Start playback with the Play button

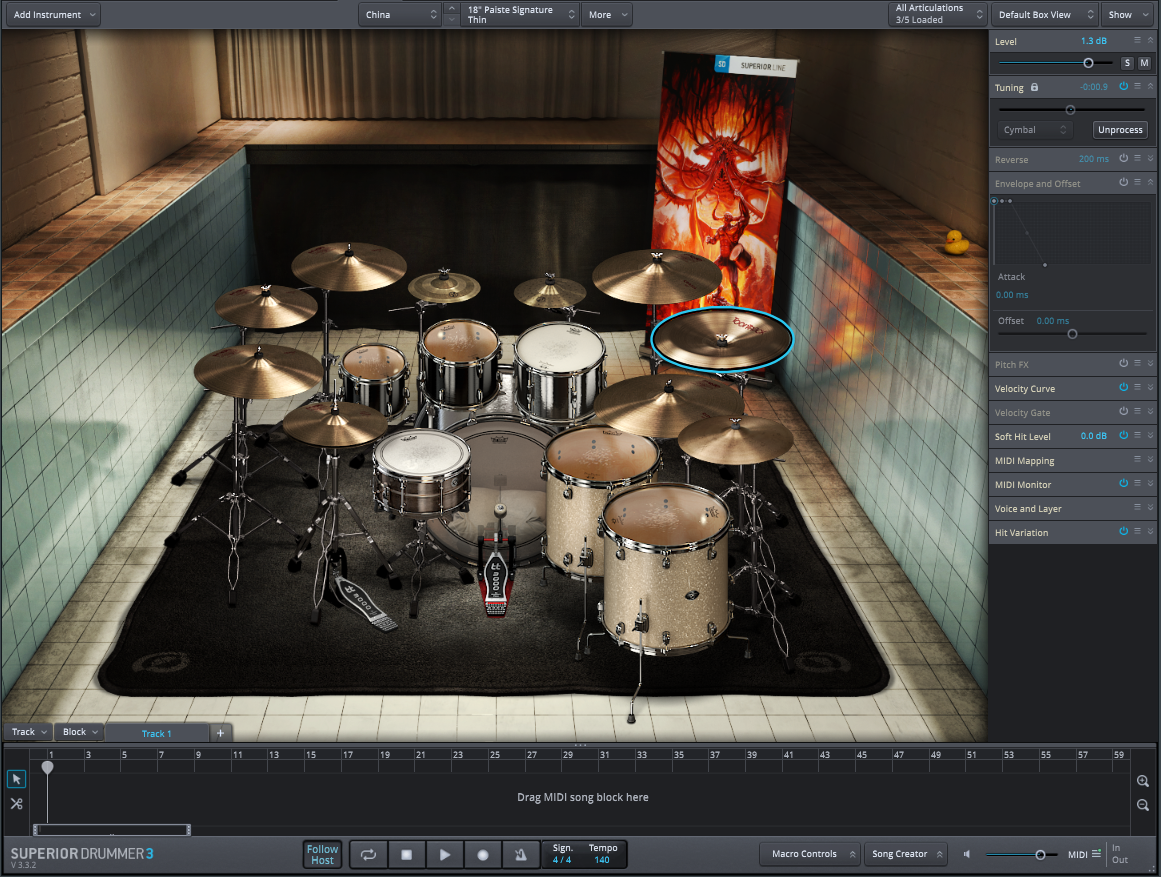[445, 855]
